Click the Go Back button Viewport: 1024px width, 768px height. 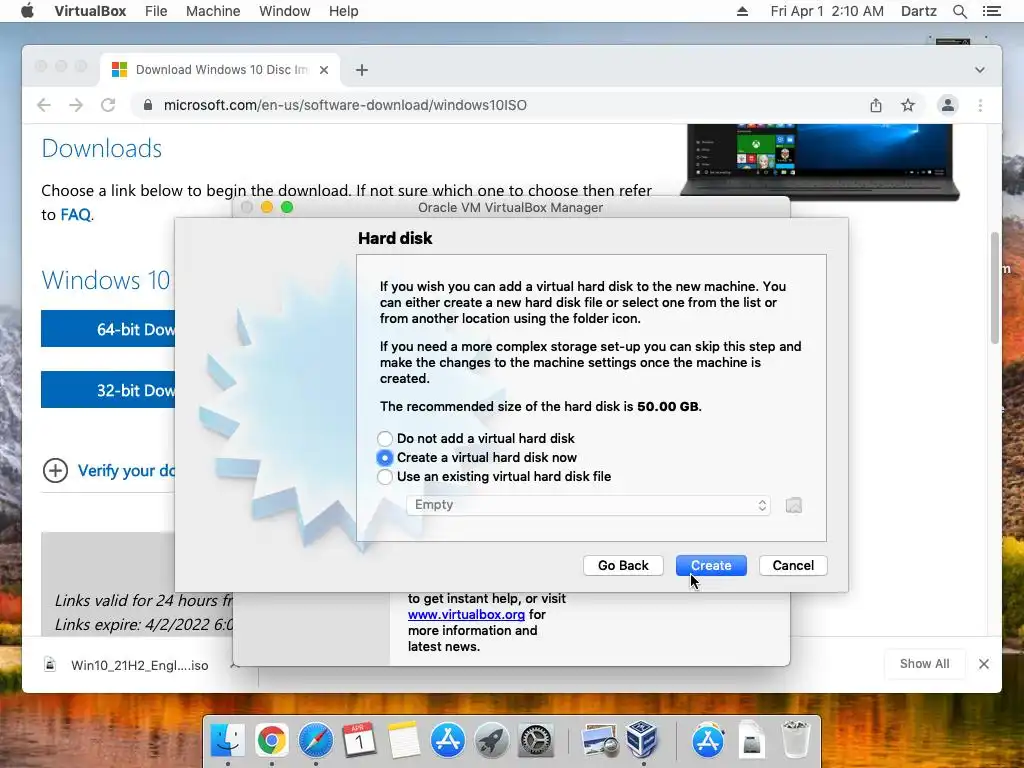[x=623, y=566]
